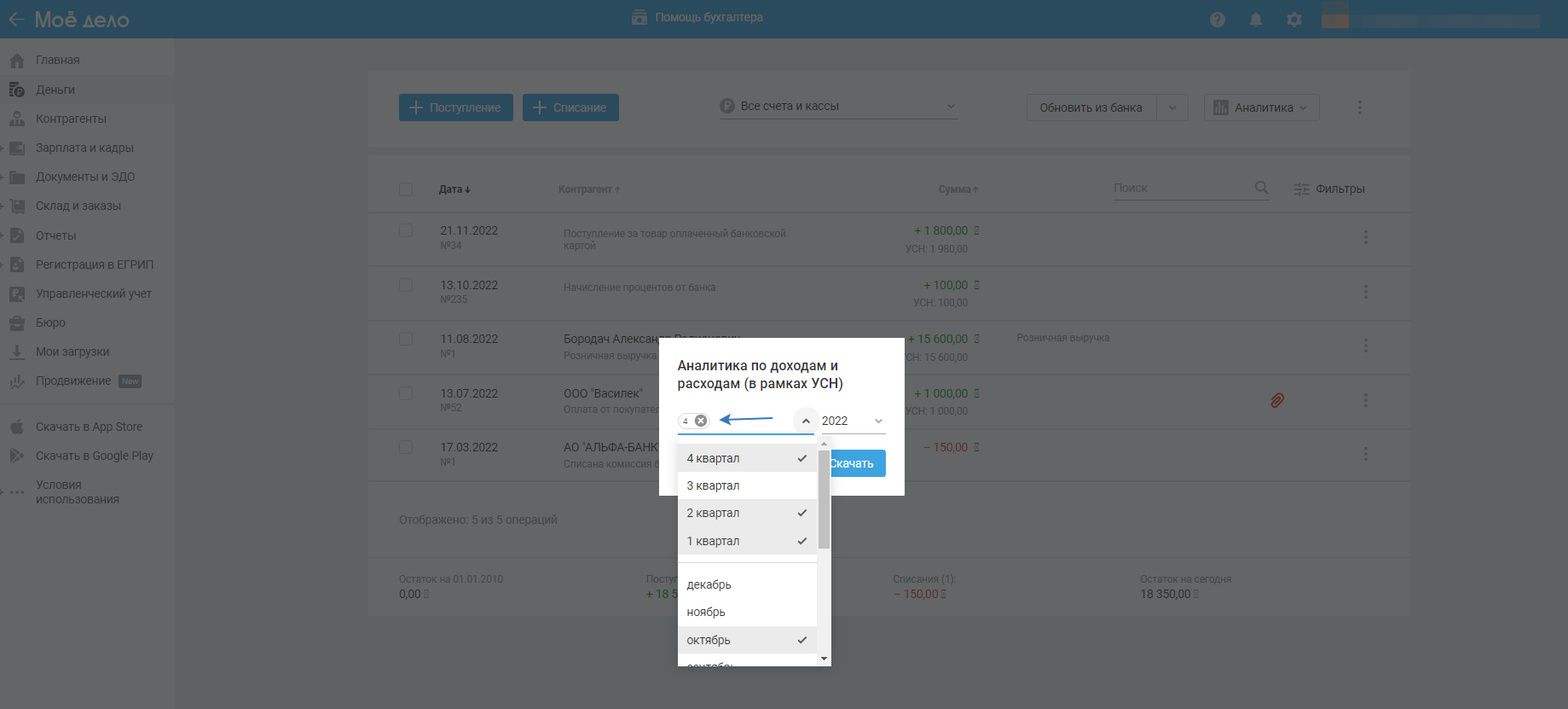
Task: Open Документы и ЭДО section
Action: click(x=87, y=177)
